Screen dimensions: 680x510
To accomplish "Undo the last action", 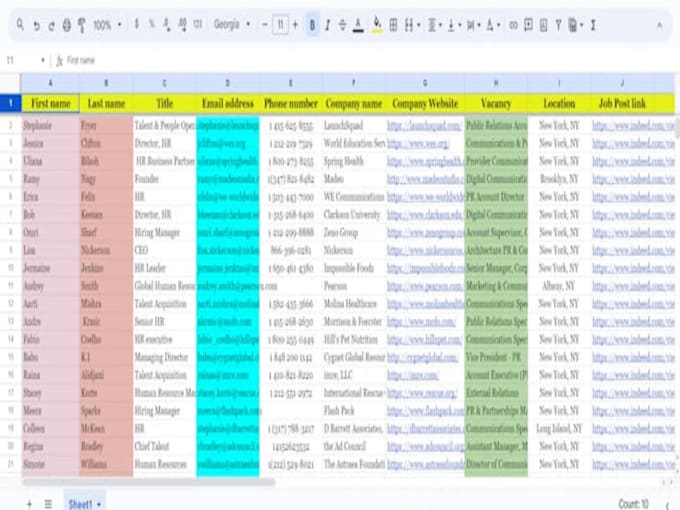I will [36, 25].
